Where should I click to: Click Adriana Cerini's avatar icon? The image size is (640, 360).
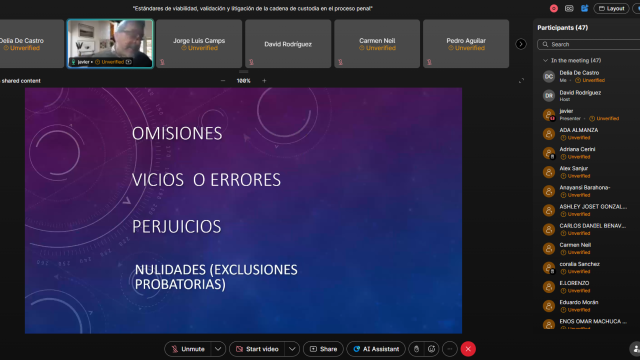point(549,153)
